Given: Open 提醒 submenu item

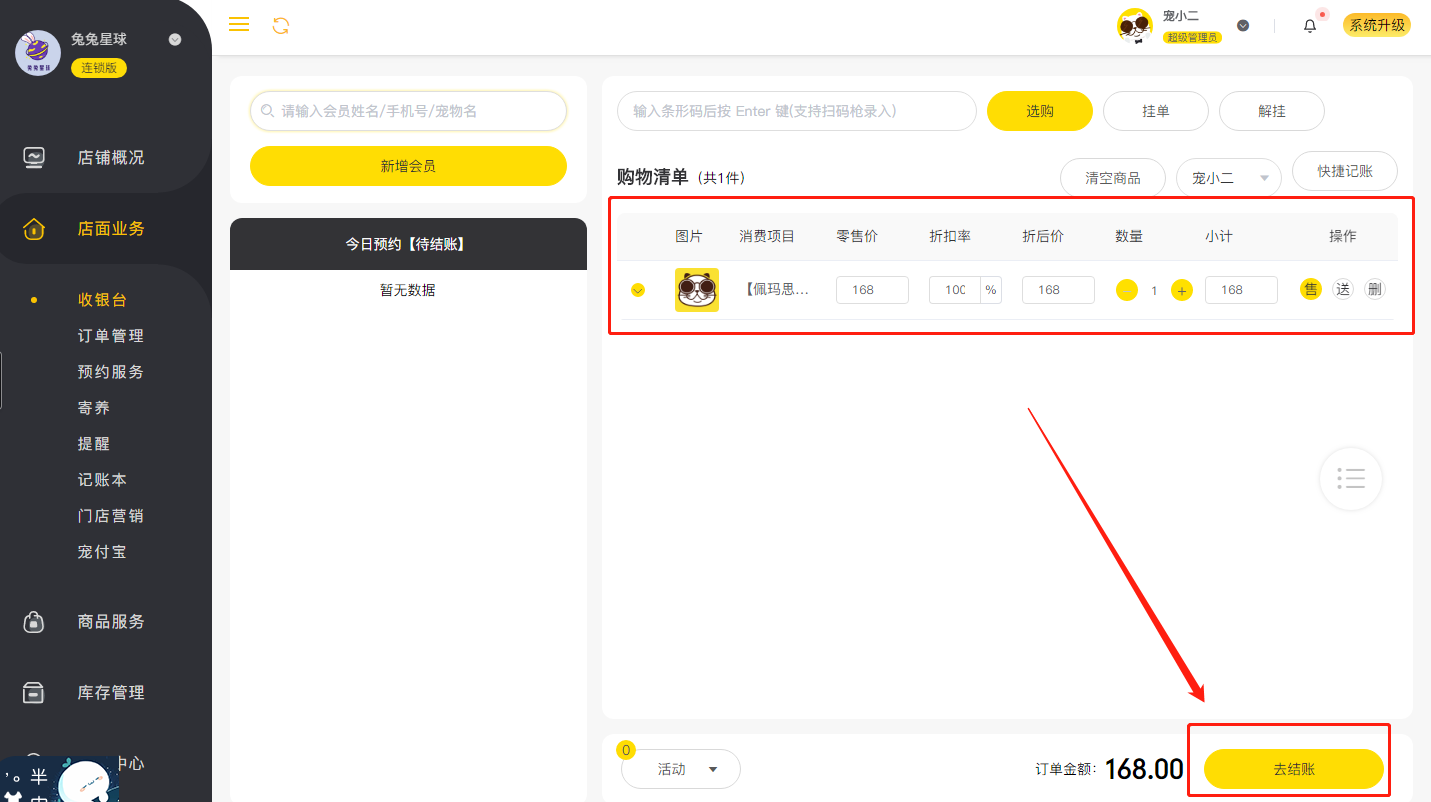Looking at the screenshot, I should pyautogui.click(x=94, y=444).
